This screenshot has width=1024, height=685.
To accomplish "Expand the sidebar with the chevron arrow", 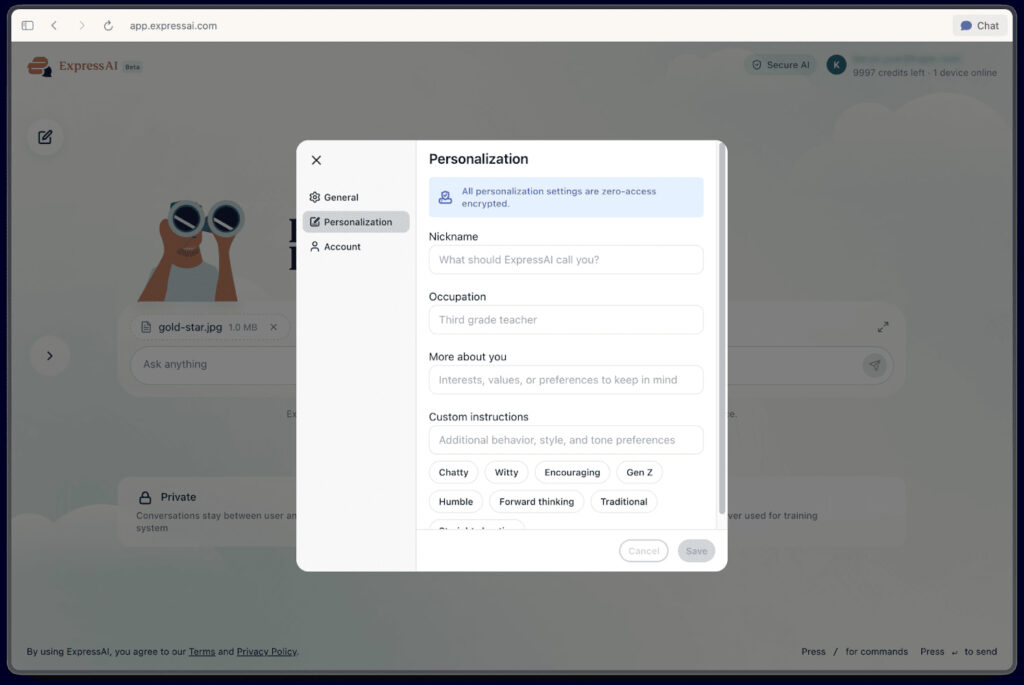I will coord(50,355).
